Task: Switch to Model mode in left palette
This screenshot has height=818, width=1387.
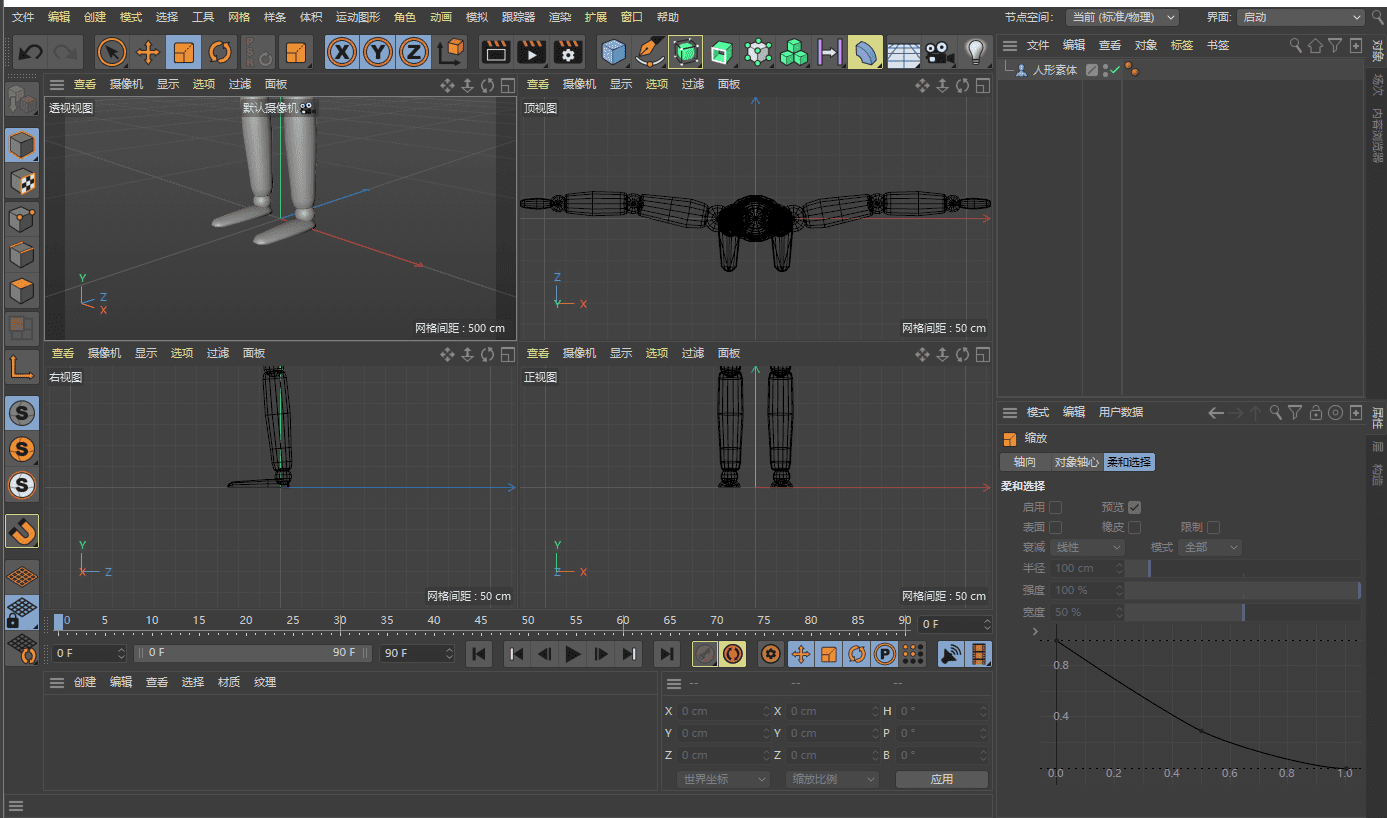Action: click(22, 145)
